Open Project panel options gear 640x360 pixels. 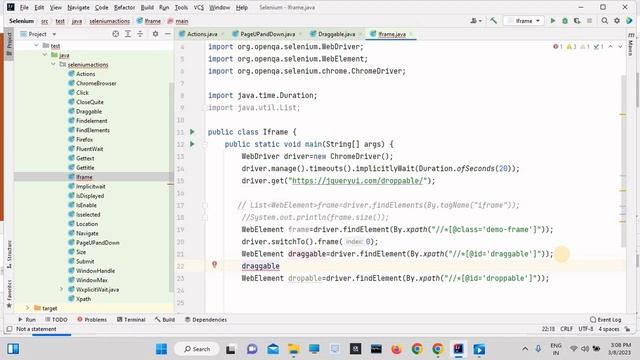click(155, 34)
